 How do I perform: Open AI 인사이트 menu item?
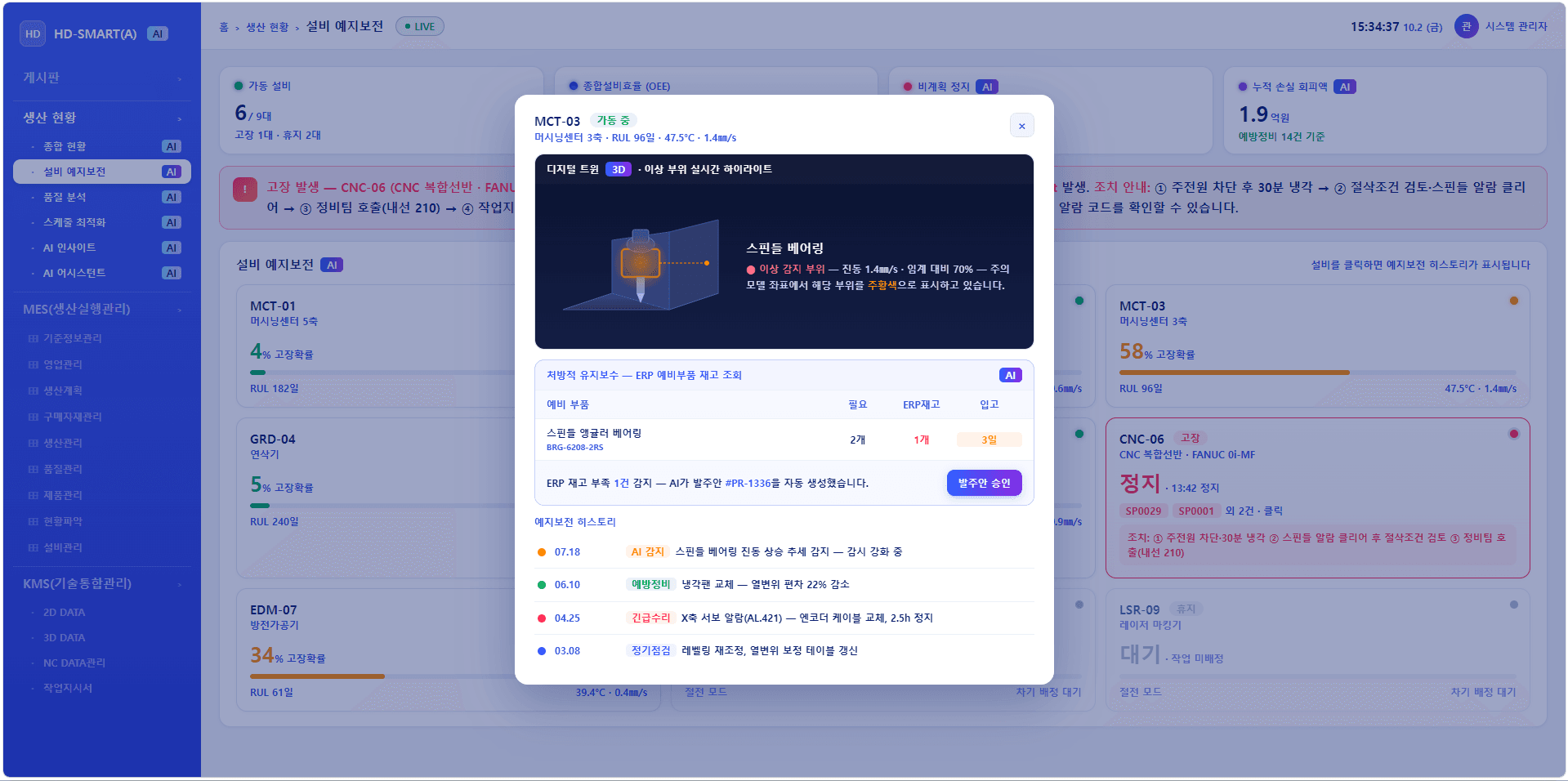point(102,248)
